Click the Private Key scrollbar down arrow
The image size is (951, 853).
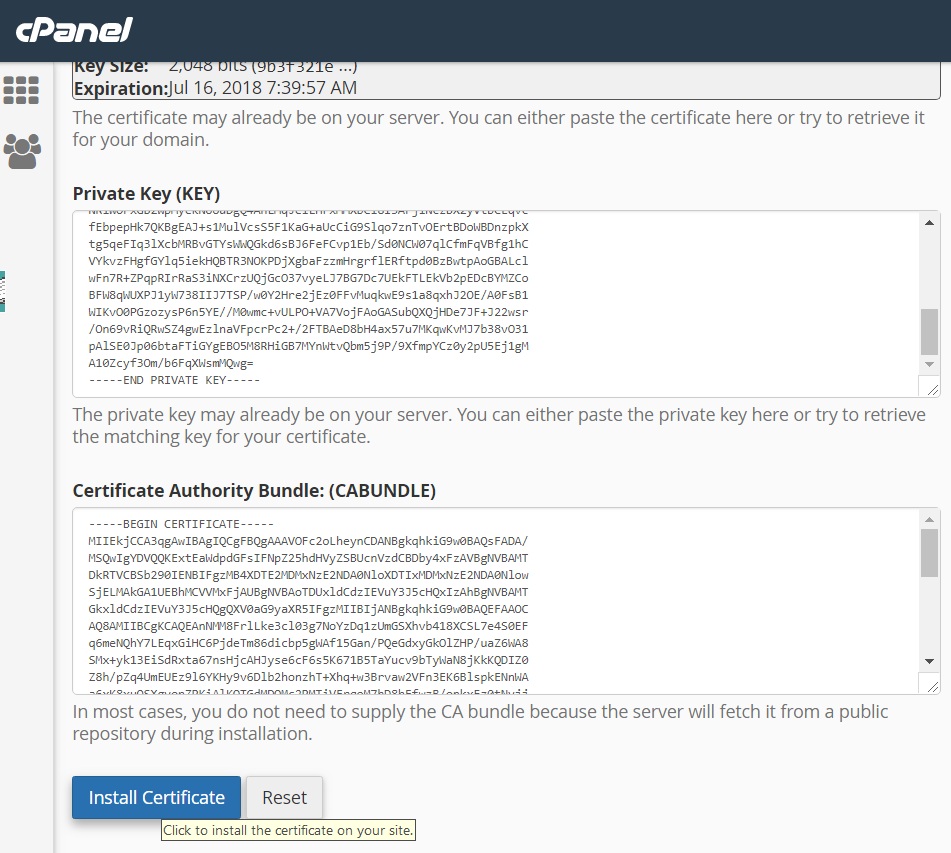(x=929, y=365)
